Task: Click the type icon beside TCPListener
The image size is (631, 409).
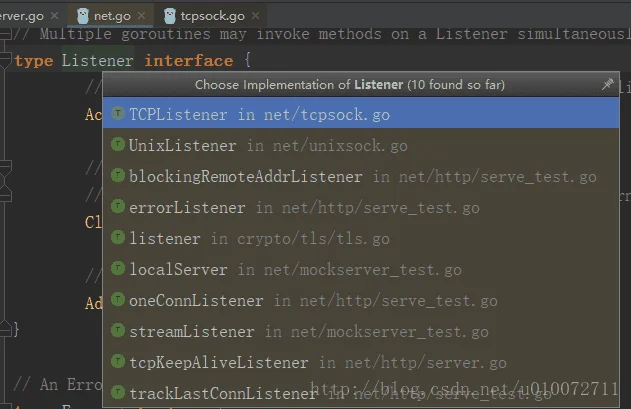Action: click(118, 113)
